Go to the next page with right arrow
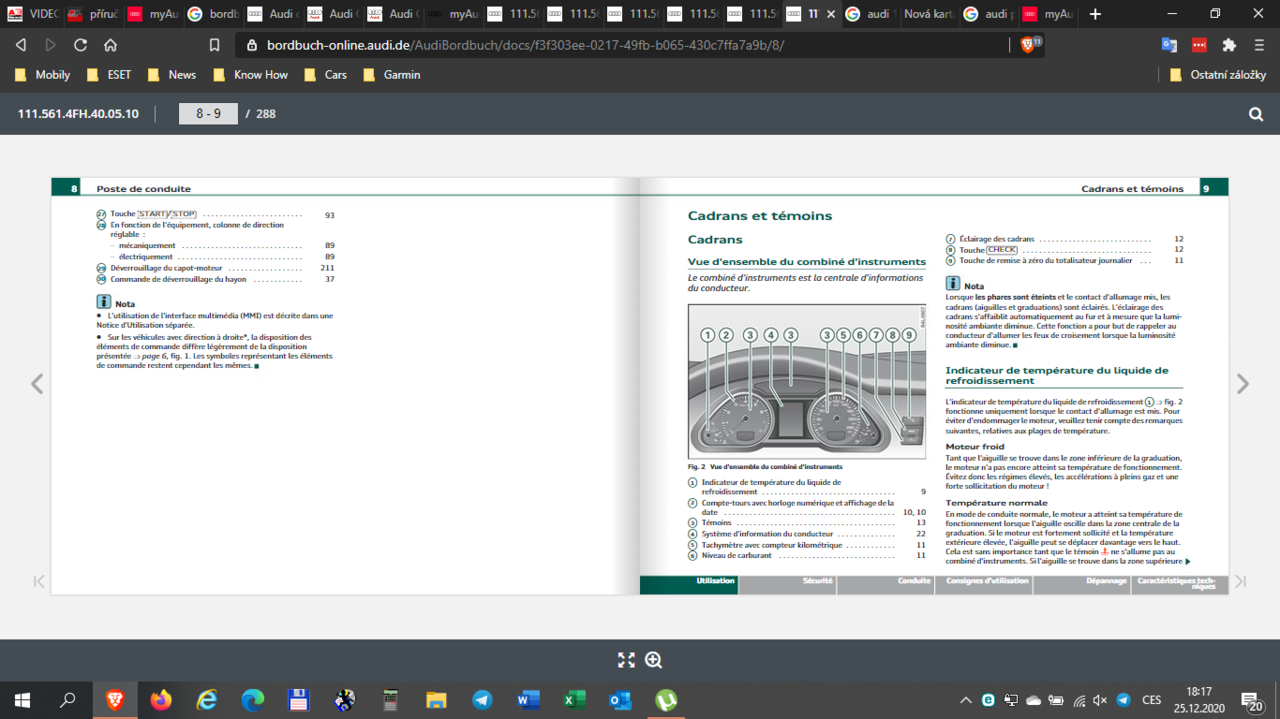 click(x=1242, y=384)
